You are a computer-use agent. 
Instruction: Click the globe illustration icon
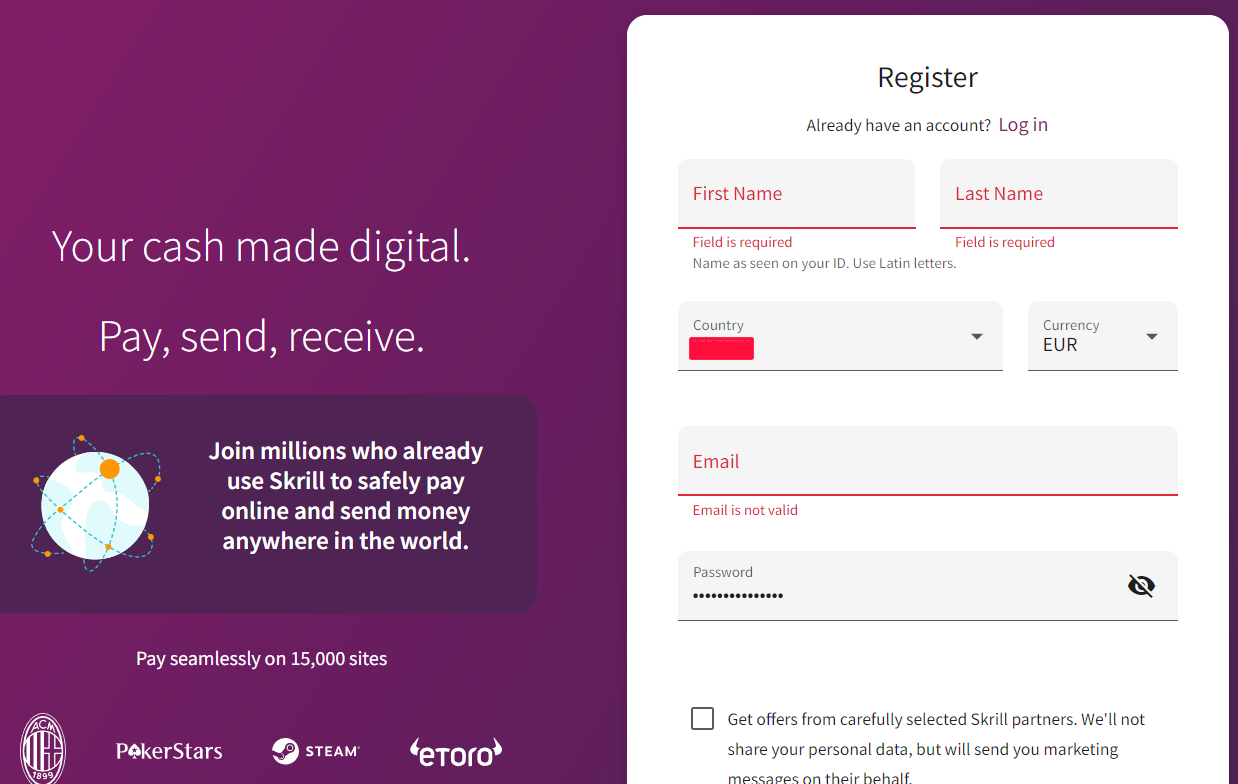click(96, 504)
